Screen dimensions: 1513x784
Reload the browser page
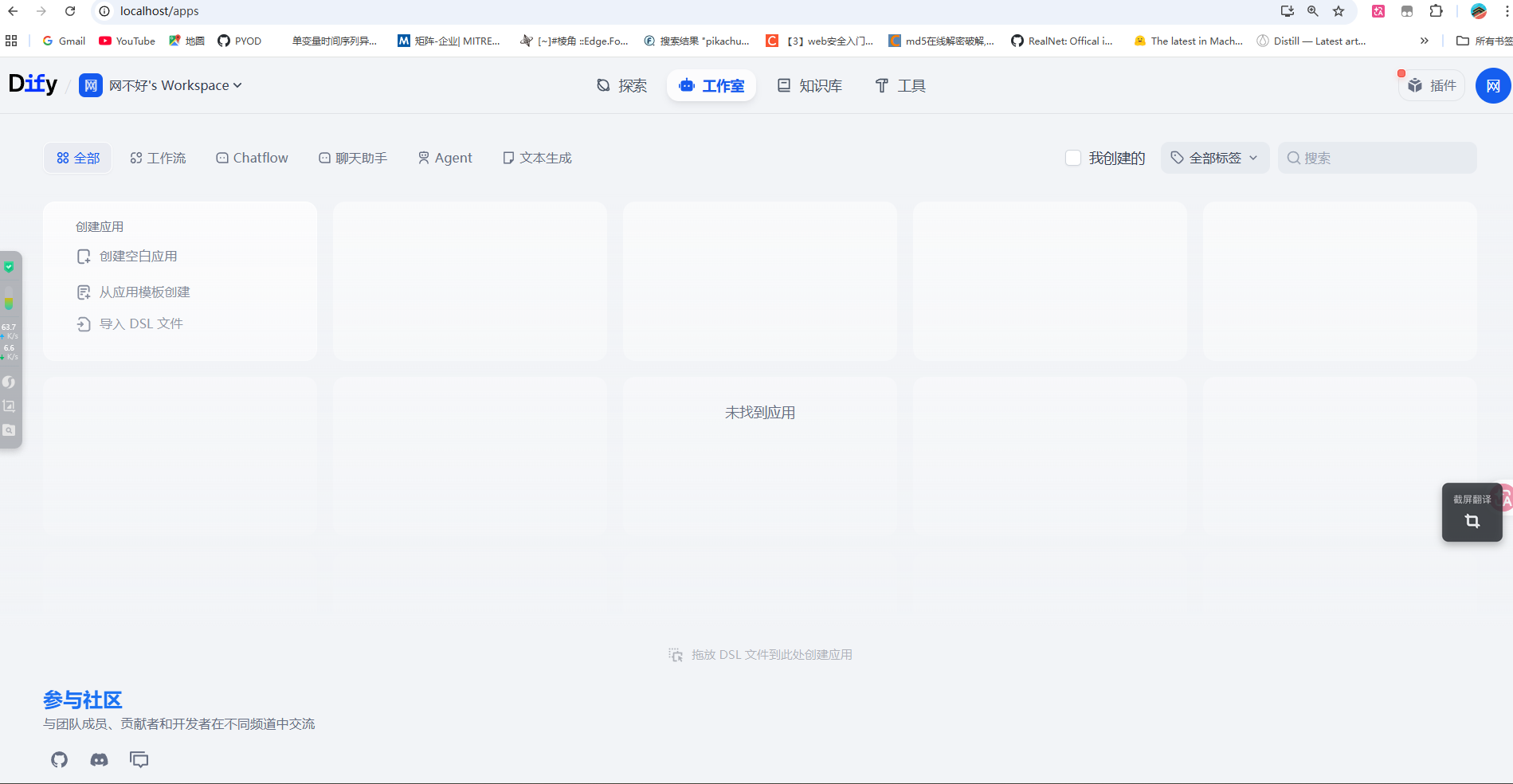coord(70,11)
